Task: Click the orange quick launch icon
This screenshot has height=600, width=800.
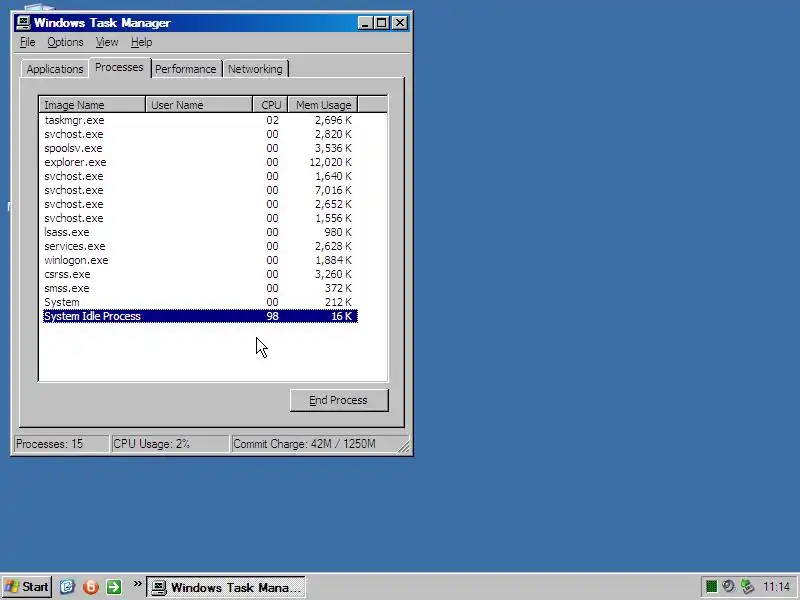Action: (x=91, y=587)
